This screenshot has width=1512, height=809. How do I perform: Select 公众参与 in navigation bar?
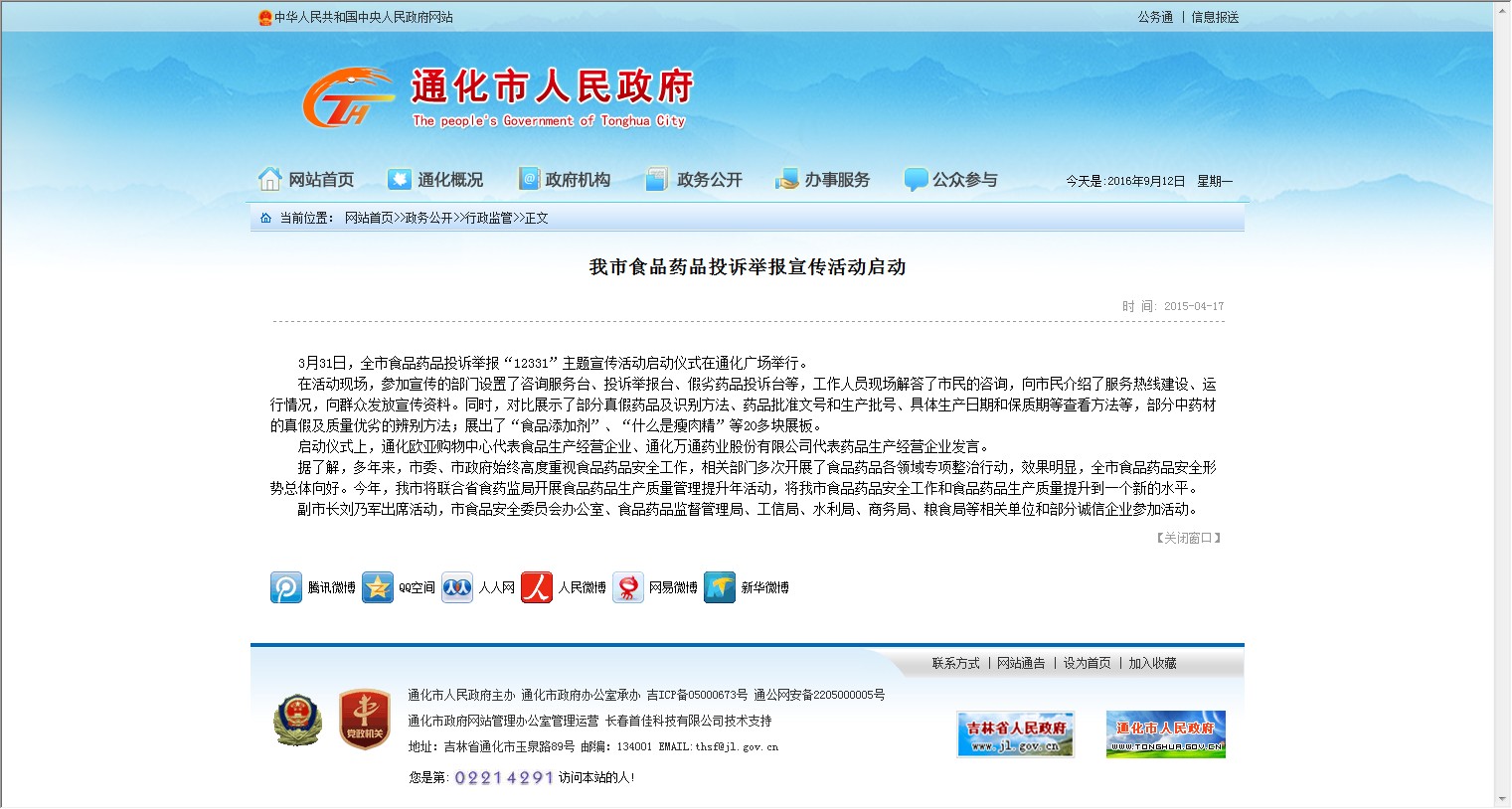click(951, 180)
